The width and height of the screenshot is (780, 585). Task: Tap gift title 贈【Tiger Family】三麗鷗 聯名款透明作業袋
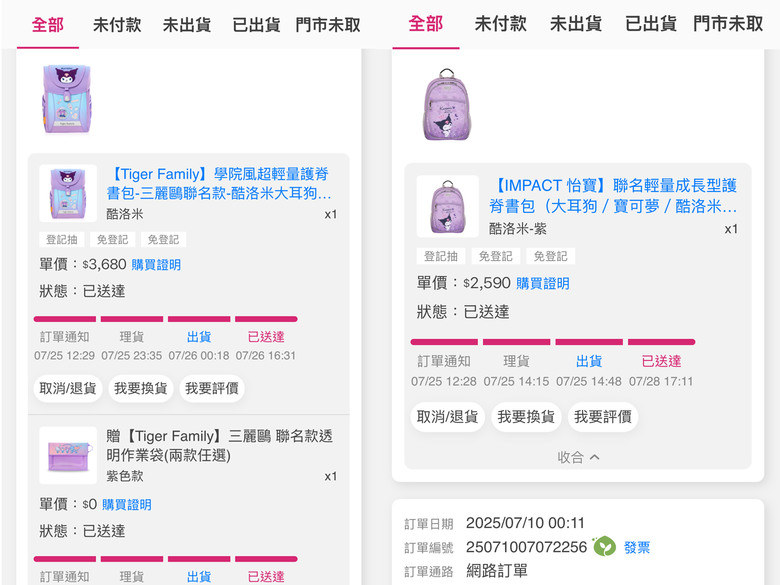(x=219, y=446)
